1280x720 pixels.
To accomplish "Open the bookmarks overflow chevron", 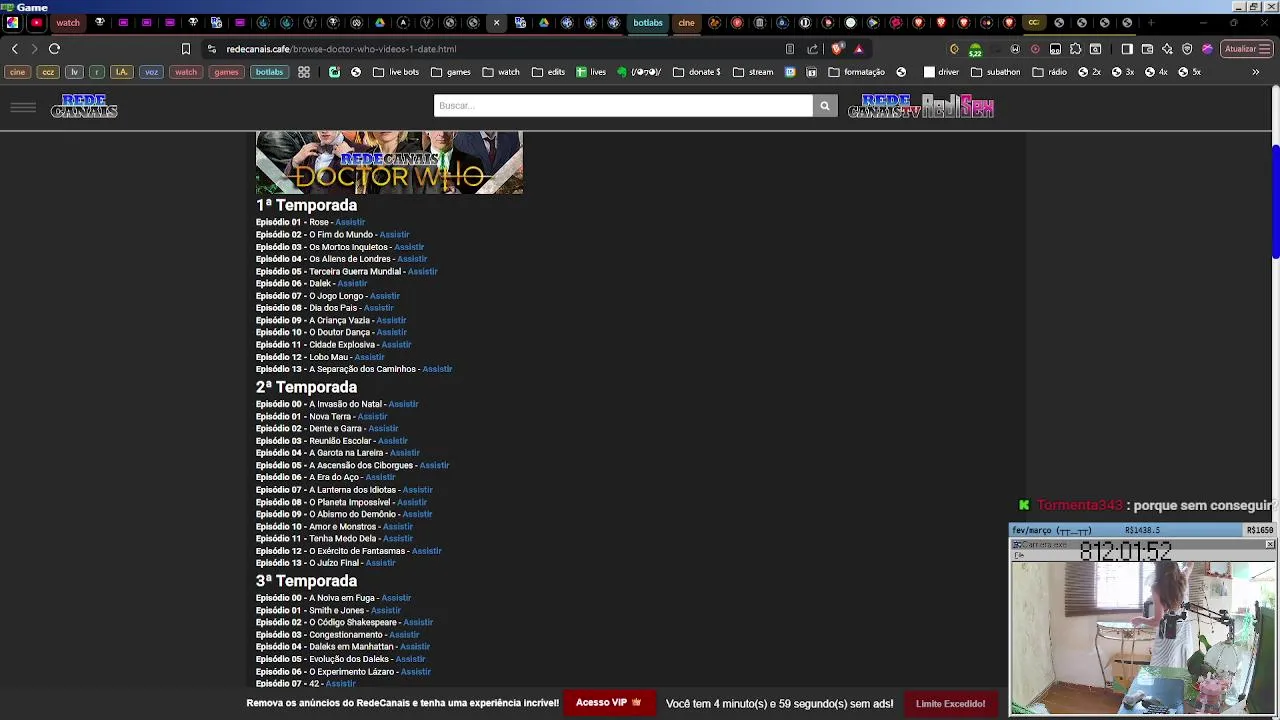I will pyautogui.click(x=1255, y=72).
